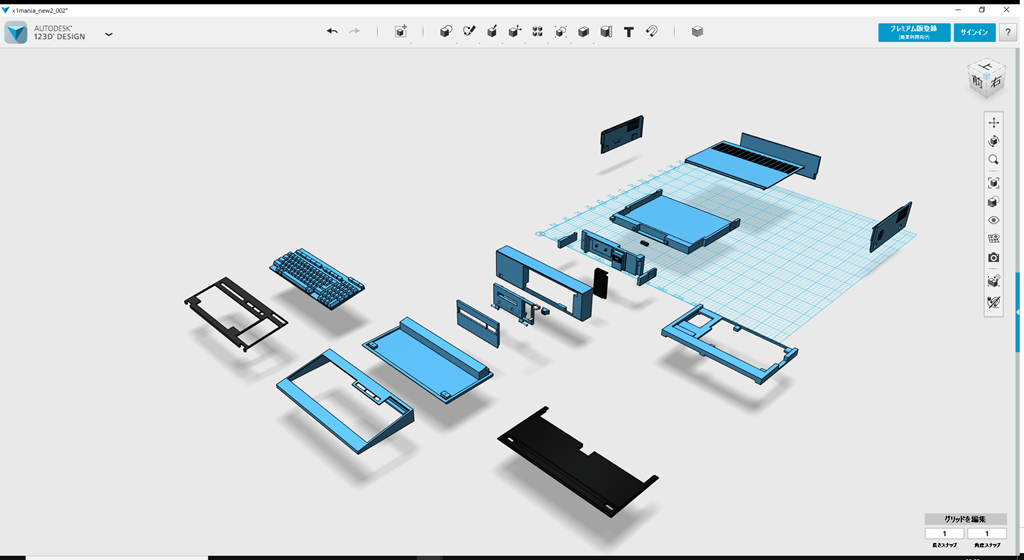
Task: Click the view cube's right face
Action: (994, 86)
